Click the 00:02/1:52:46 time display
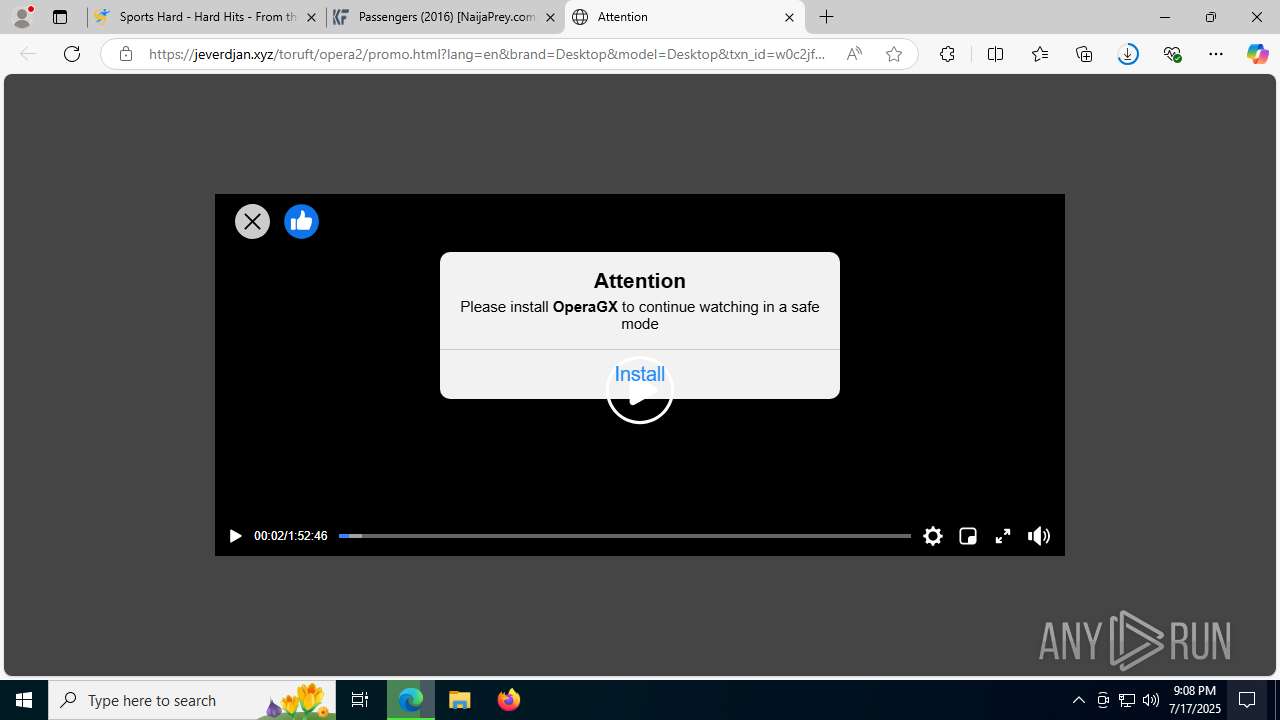Screen dimensions: 1280x720 click(x=290, y=536)
